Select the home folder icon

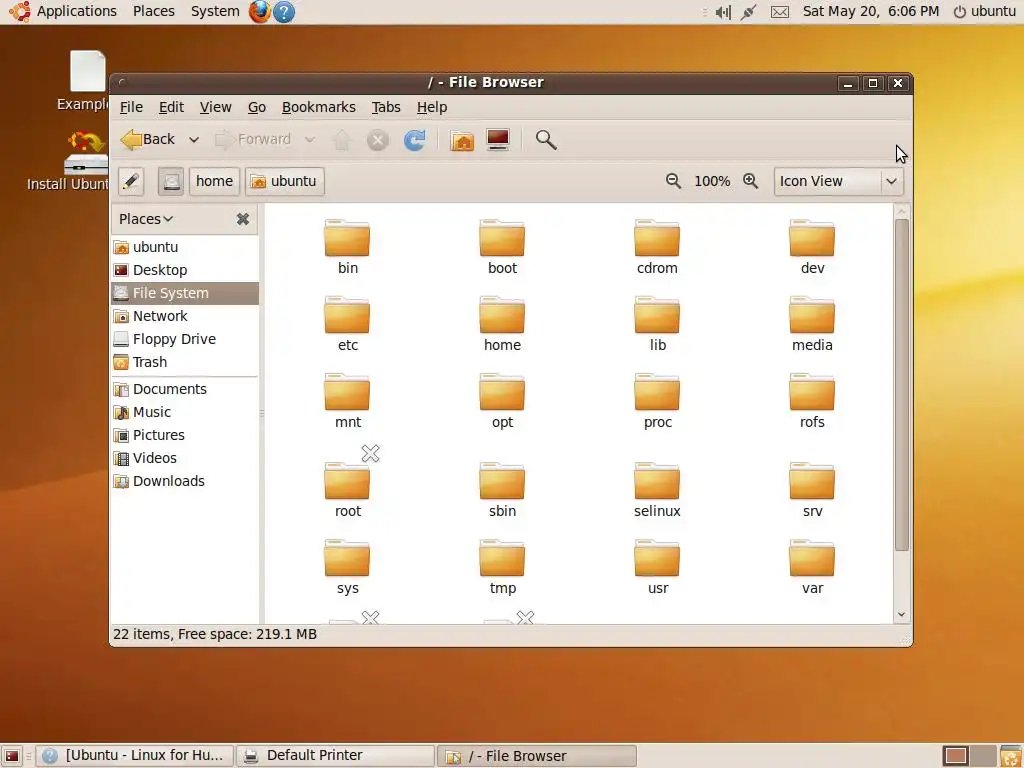click(x=502, y=315)
